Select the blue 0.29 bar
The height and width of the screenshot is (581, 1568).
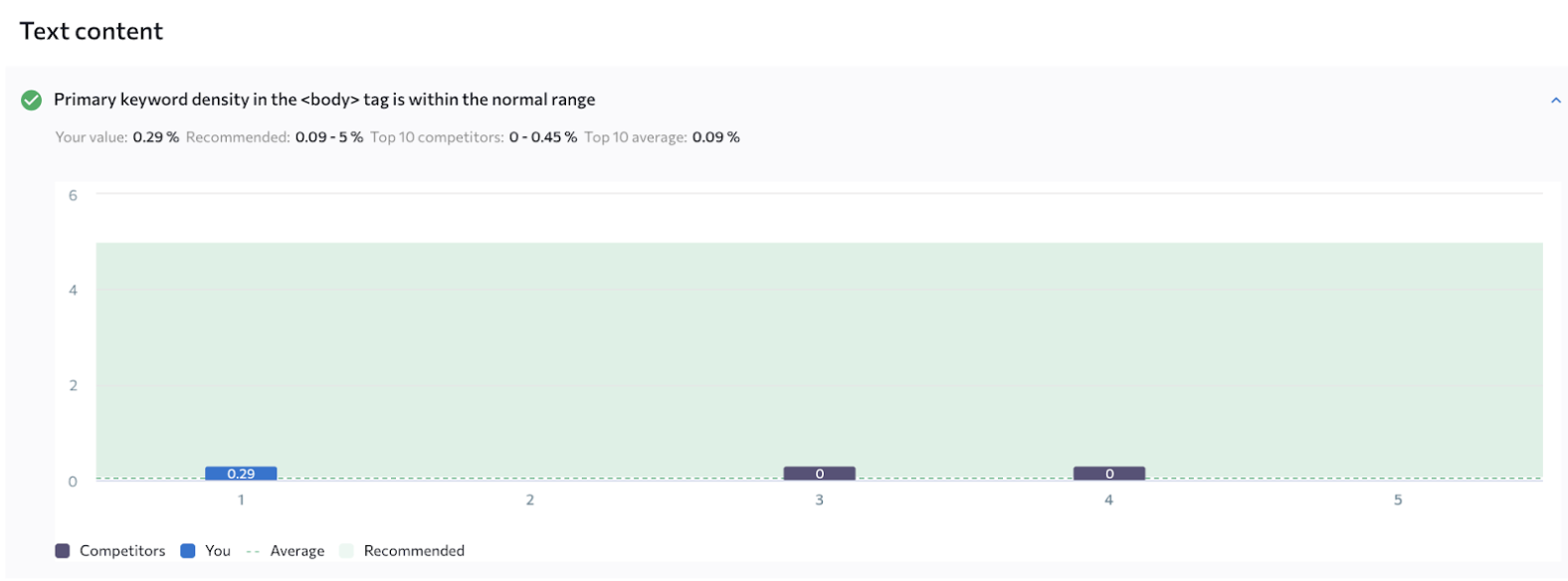pyautogui.click(x=241, y=474)
